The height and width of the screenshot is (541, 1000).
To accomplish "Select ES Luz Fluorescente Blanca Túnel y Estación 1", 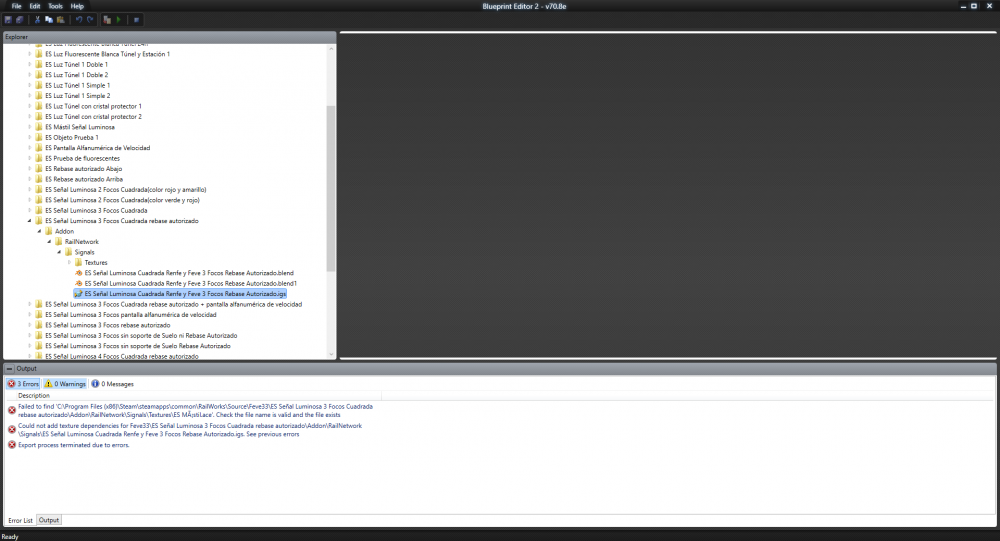I will point(107,54).
